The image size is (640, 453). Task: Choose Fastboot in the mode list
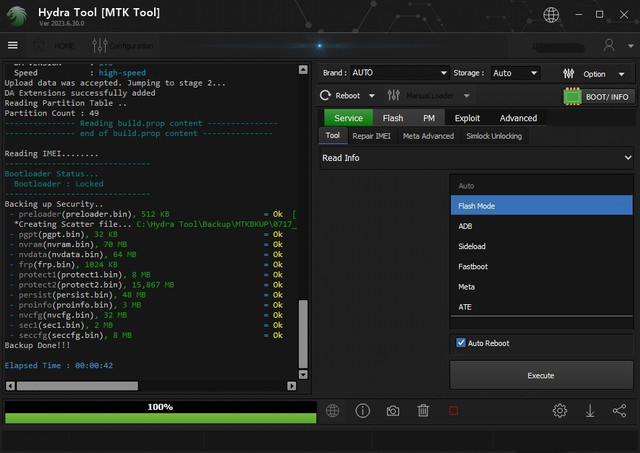[541, 266]
